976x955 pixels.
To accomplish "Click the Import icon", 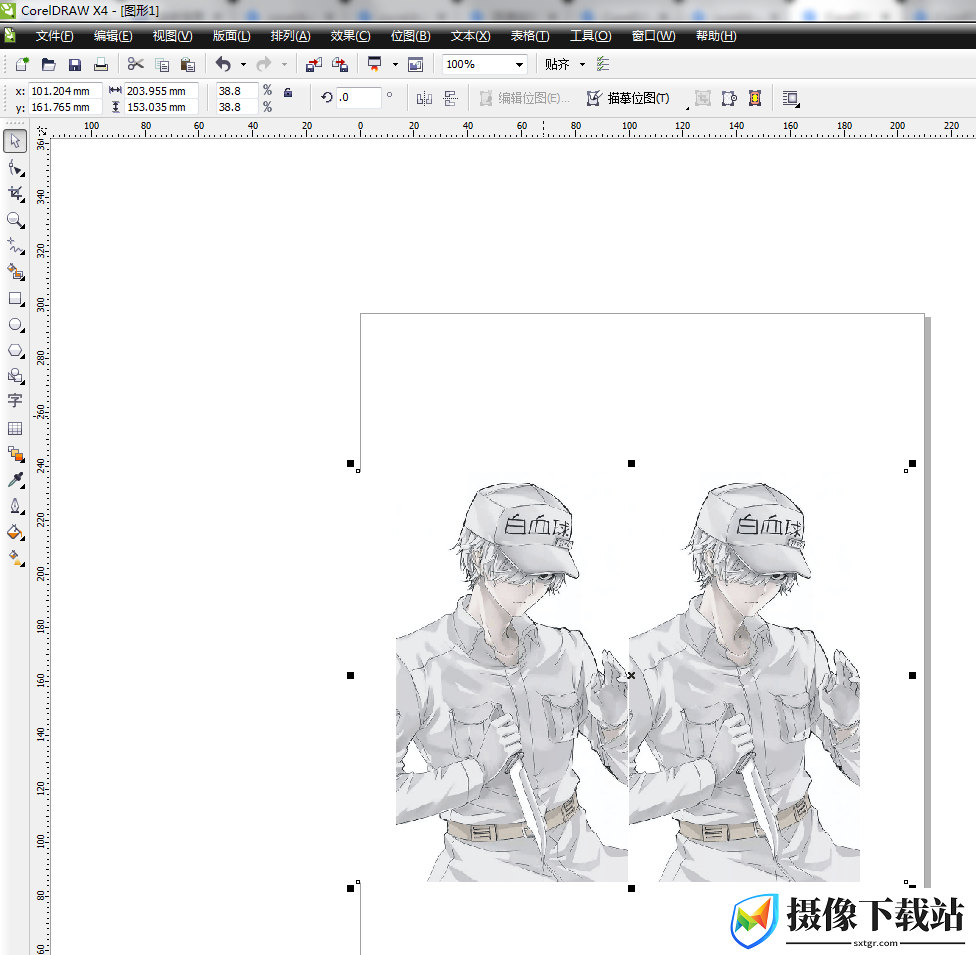I will click(314, 64).
